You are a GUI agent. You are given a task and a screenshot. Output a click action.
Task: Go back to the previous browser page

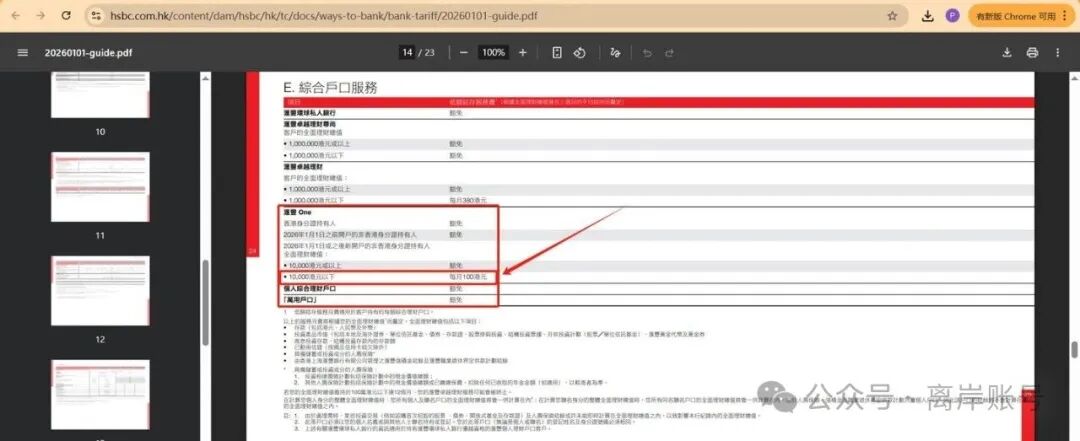point(17,15)
